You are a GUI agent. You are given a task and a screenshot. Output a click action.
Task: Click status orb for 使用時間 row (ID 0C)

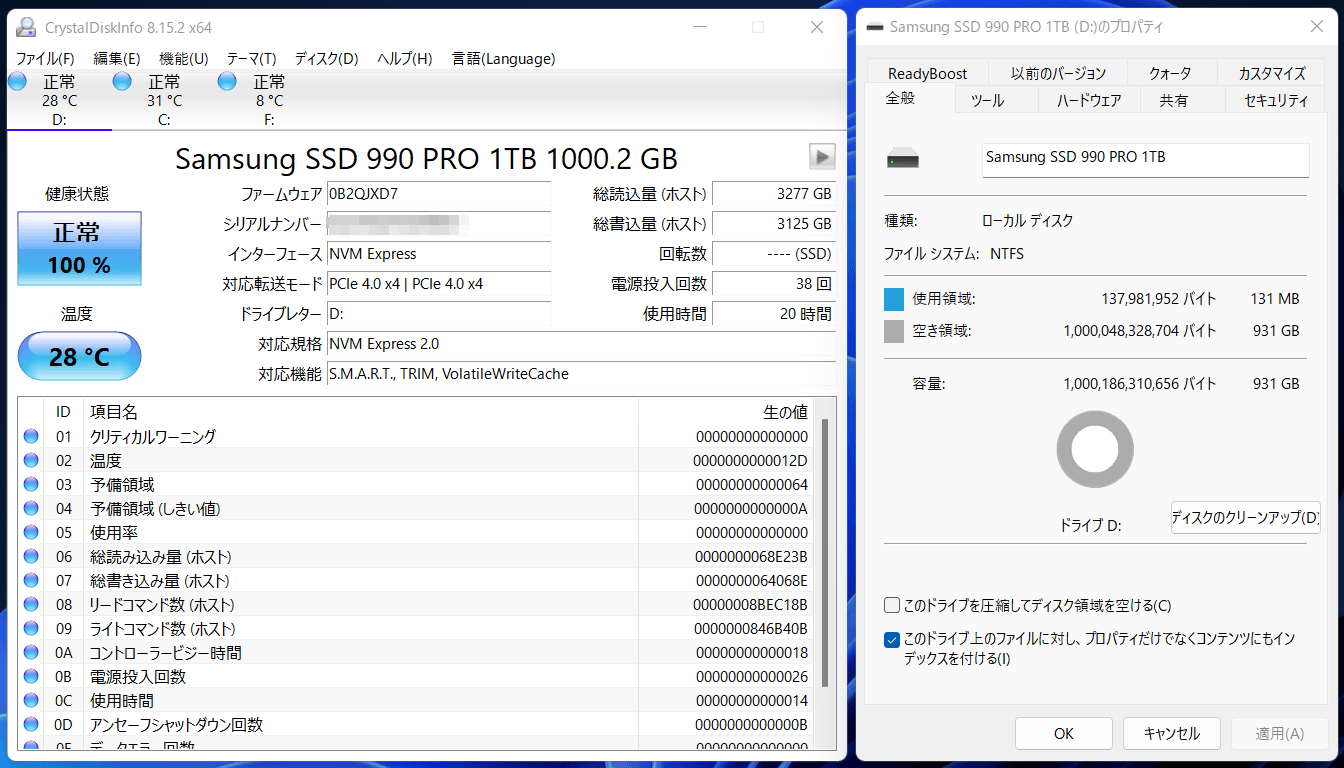pos(31,700)
